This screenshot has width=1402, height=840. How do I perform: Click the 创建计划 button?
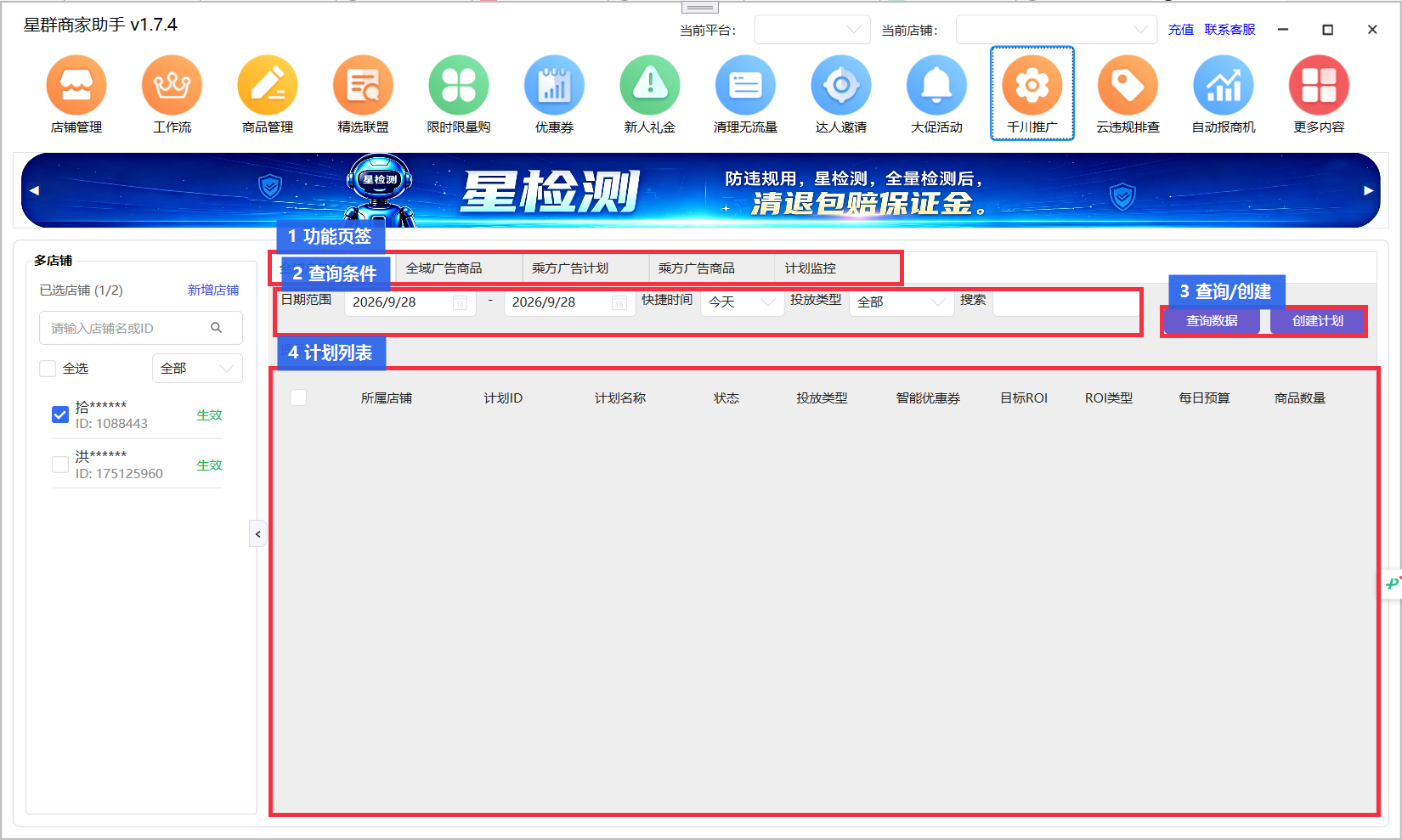coord(1318,321)
